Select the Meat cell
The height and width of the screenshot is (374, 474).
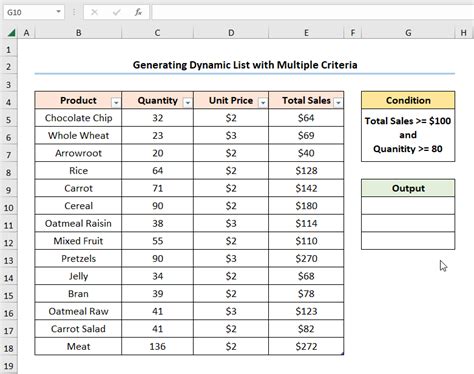point(78,346)
